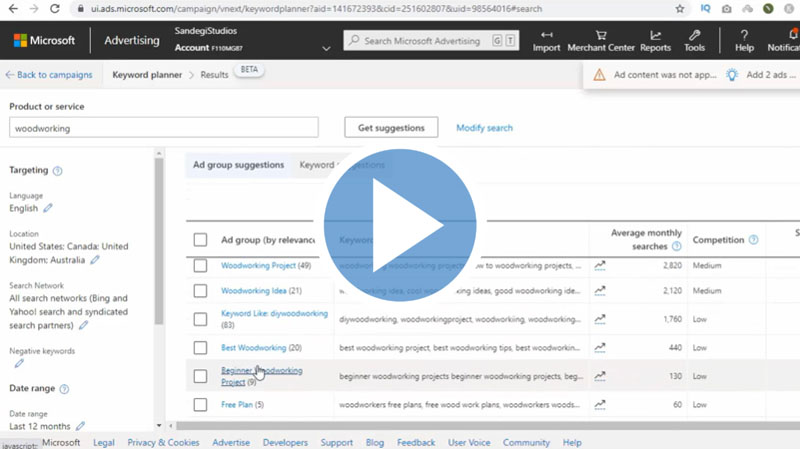
Task: Edit Negative keywords pencil
Action: 19,364
